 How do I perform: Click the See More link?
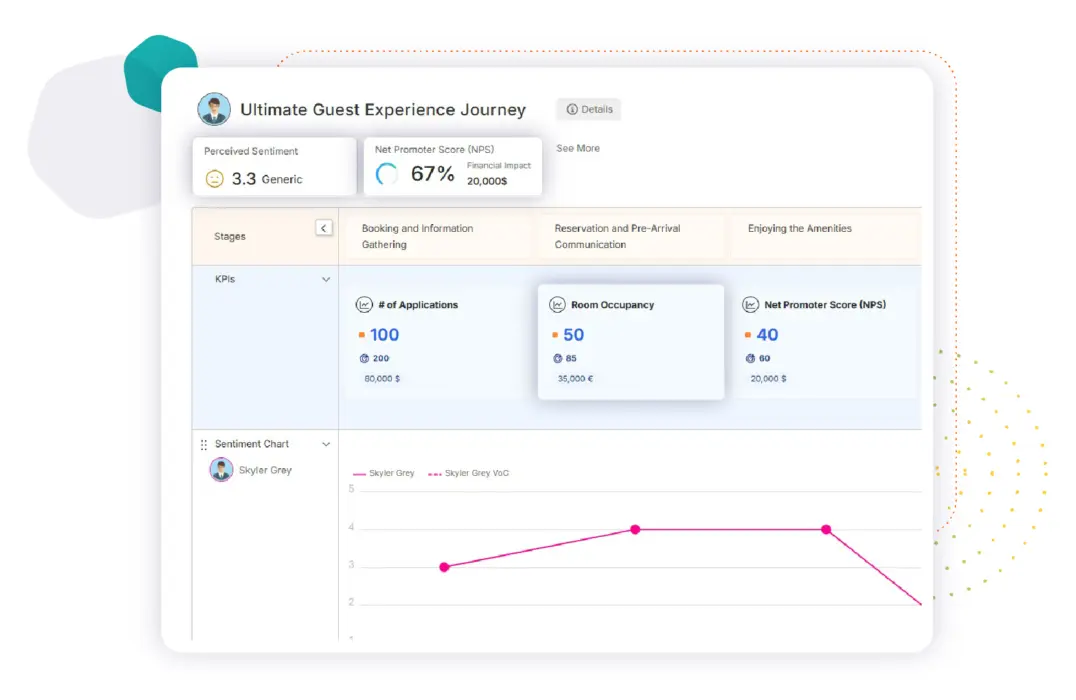pyautogui.click(x=578, y=148)
